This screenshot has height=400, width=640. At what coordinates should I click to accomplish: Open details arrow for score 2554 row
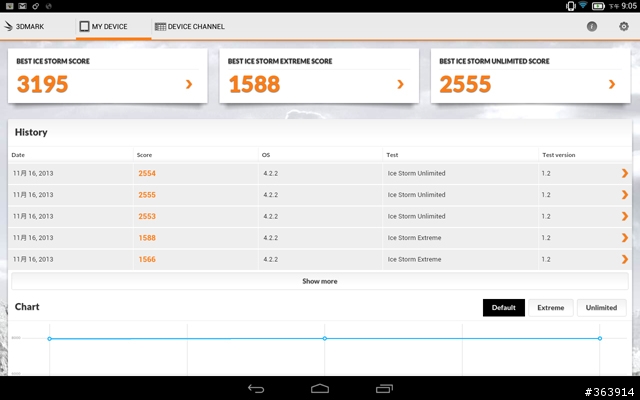tap(624, 173)
